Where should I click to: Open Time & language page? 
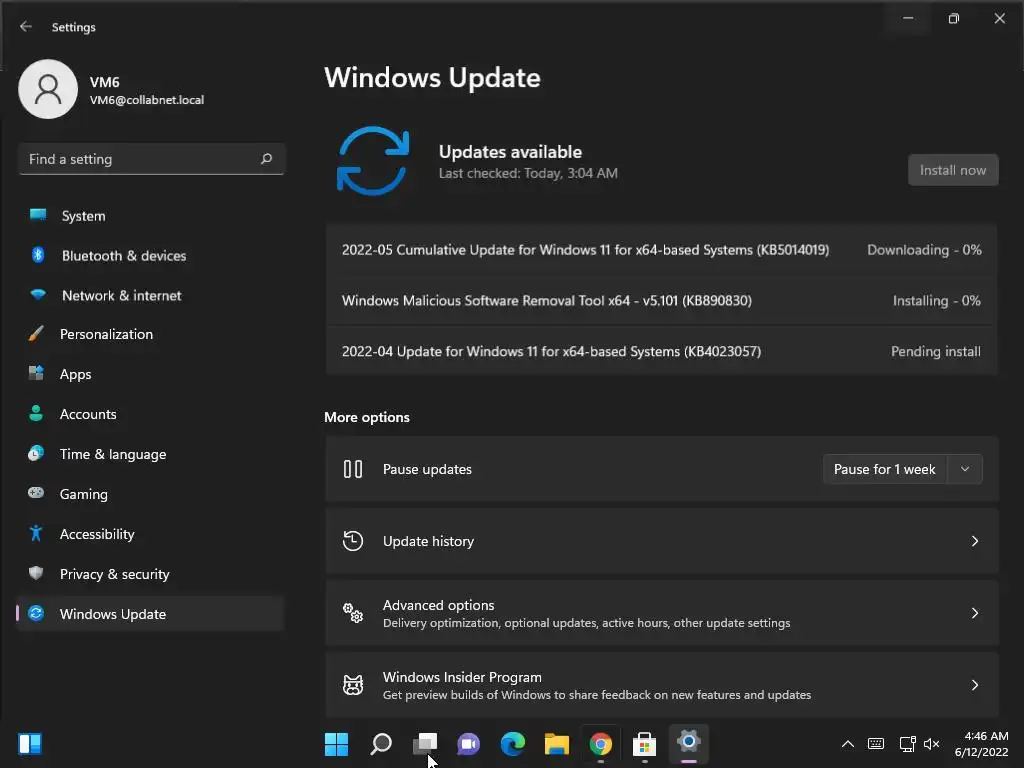click(x=150, y=454)
